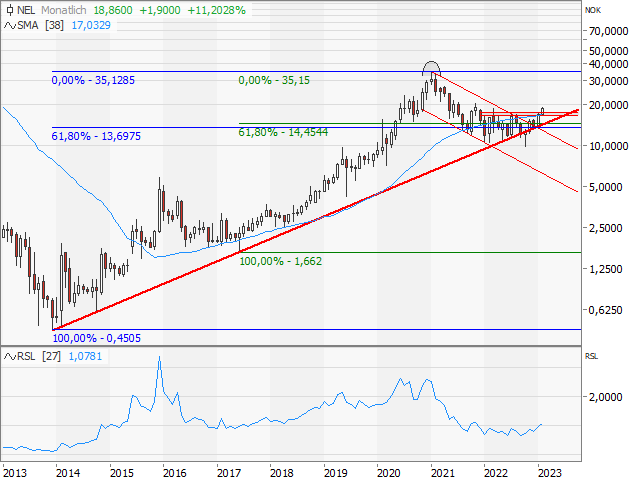Viewport: 640px width, 480px height.
Task: Click the change value +1,9000
Action: 160,10
